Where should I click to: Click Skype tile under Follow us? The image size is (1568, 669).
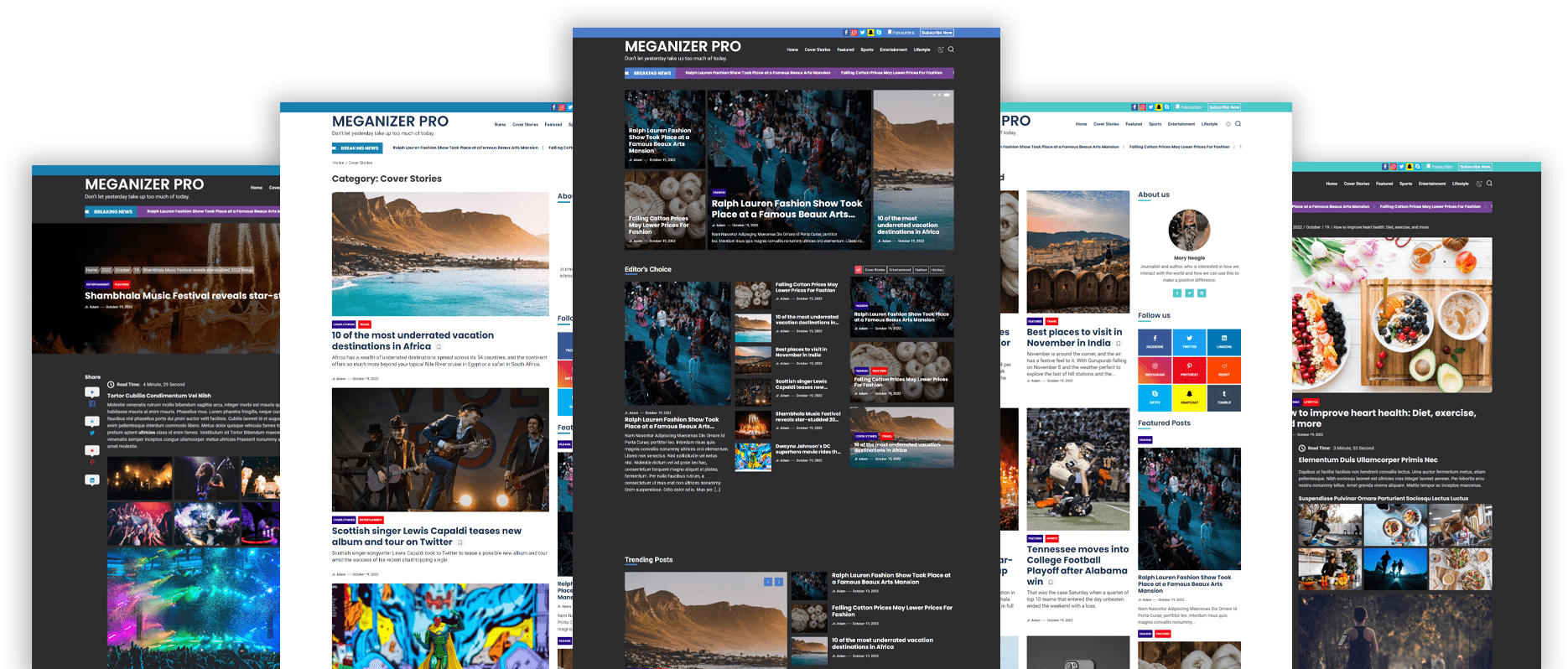coord(1155,397)
